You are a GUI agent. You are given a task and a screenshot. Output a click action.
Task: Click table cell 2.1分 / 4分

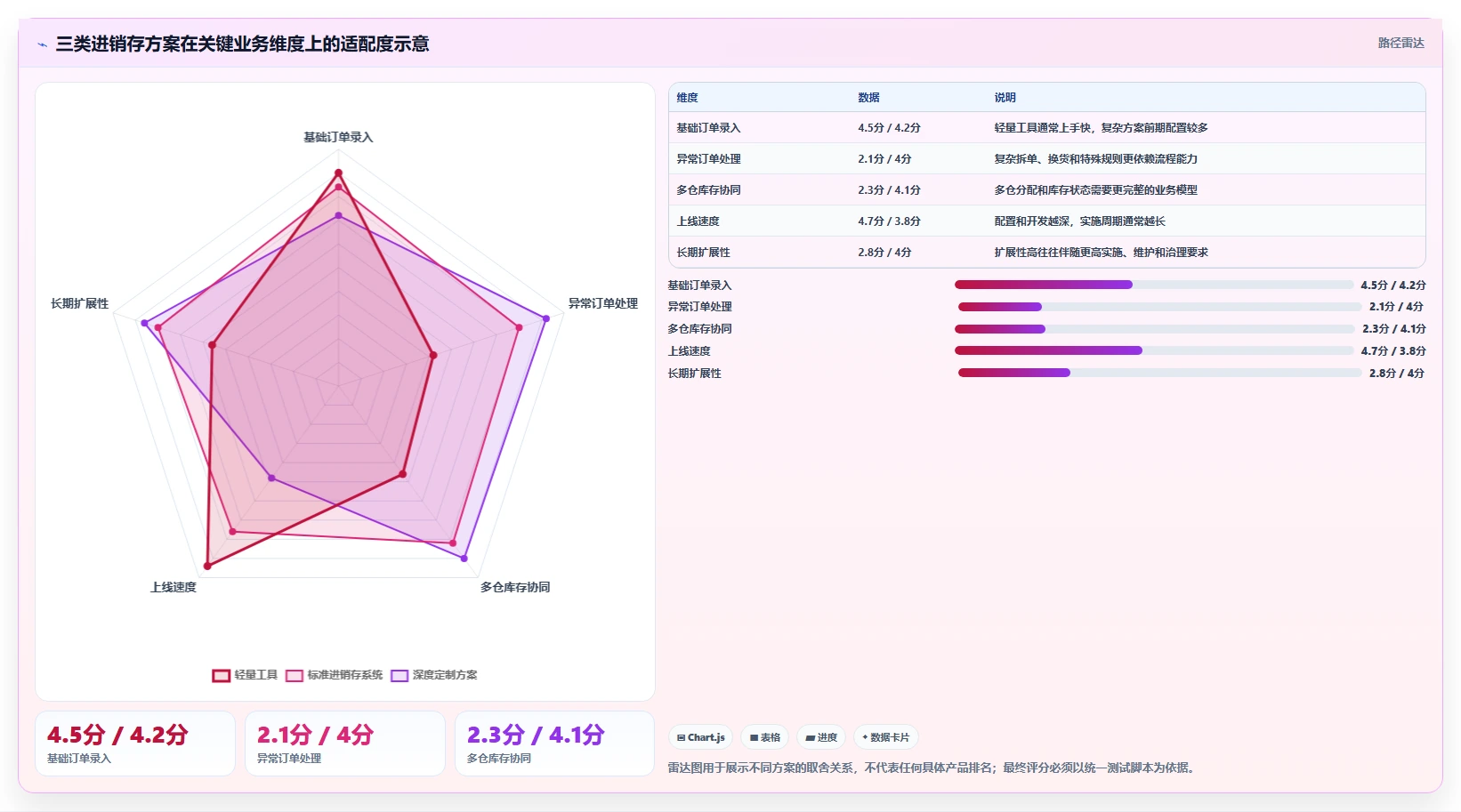coord(884,159)
